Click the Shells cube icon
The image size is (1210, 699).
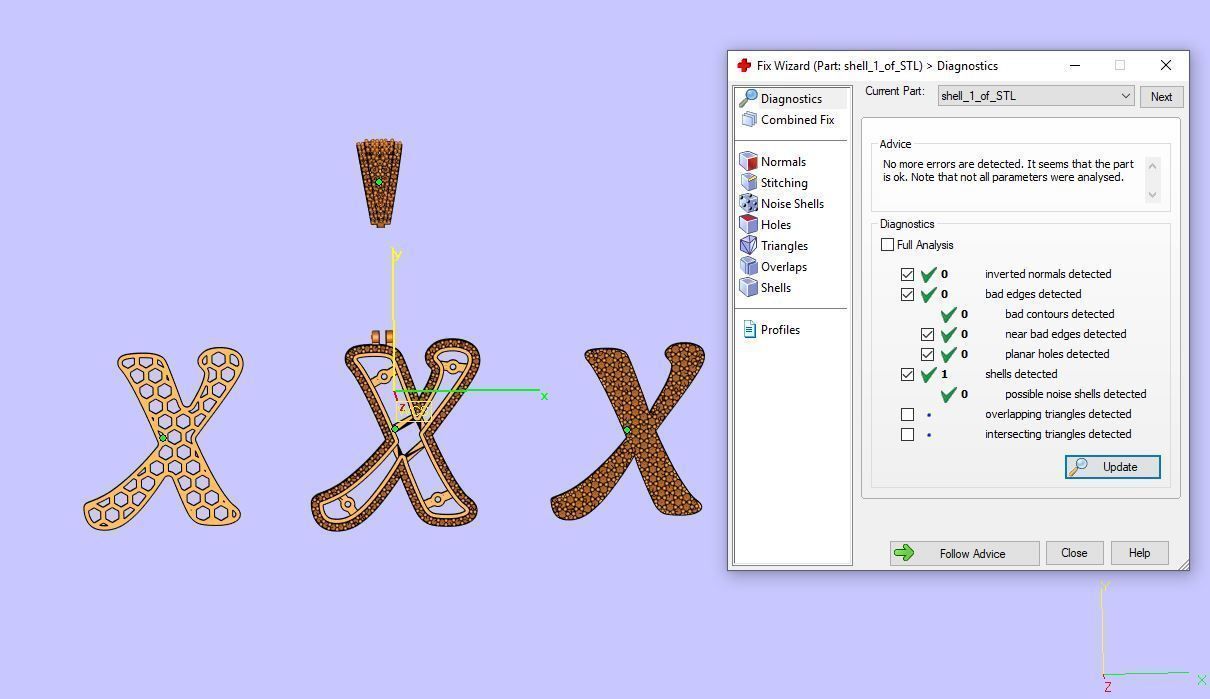pyautogui.click(x=748, y=287)
